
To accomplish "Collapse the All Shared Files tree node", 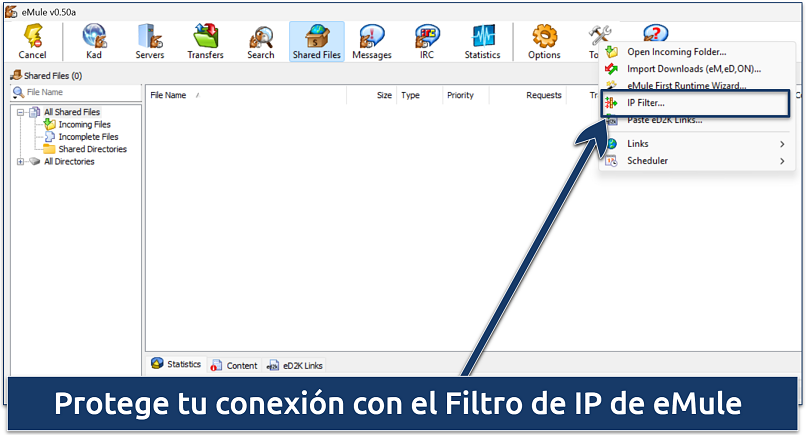I will click(x=21, y=112).
